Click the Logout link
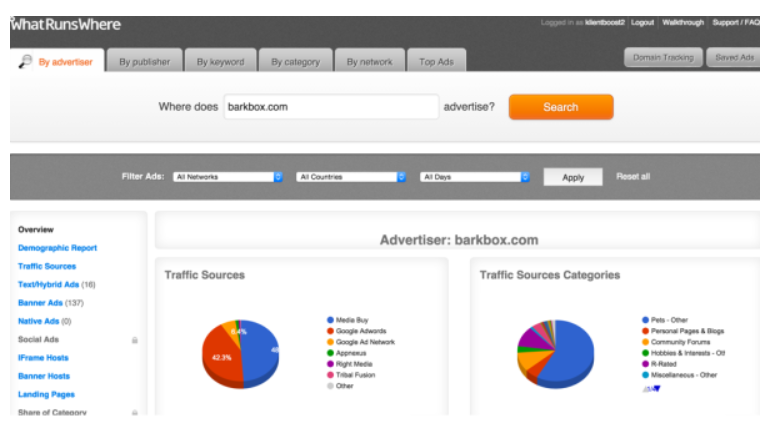Image resolution: width=777 pixels, height=427 pixels. 642,22
